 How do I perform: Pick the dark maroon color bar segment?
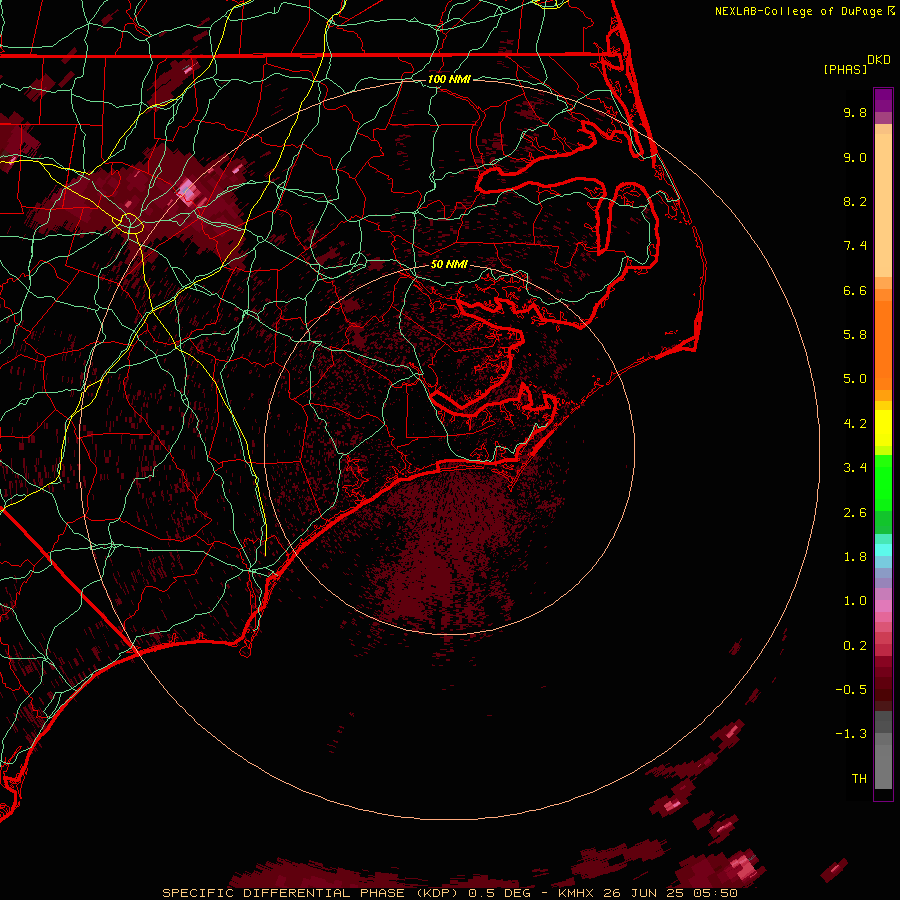point(883,689)
